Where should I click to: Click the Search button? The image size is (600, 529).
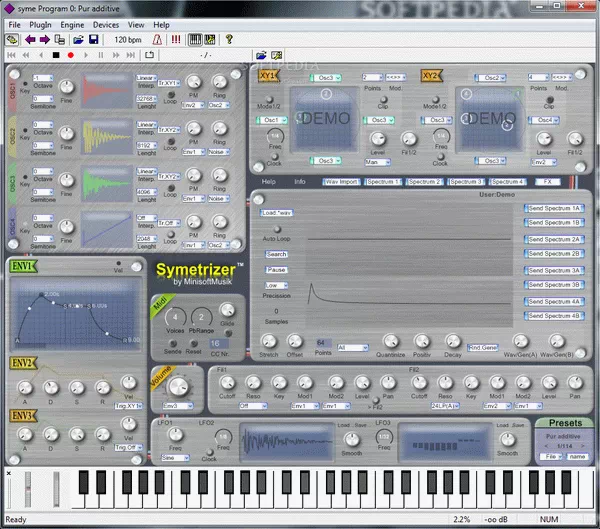[276, 254]
